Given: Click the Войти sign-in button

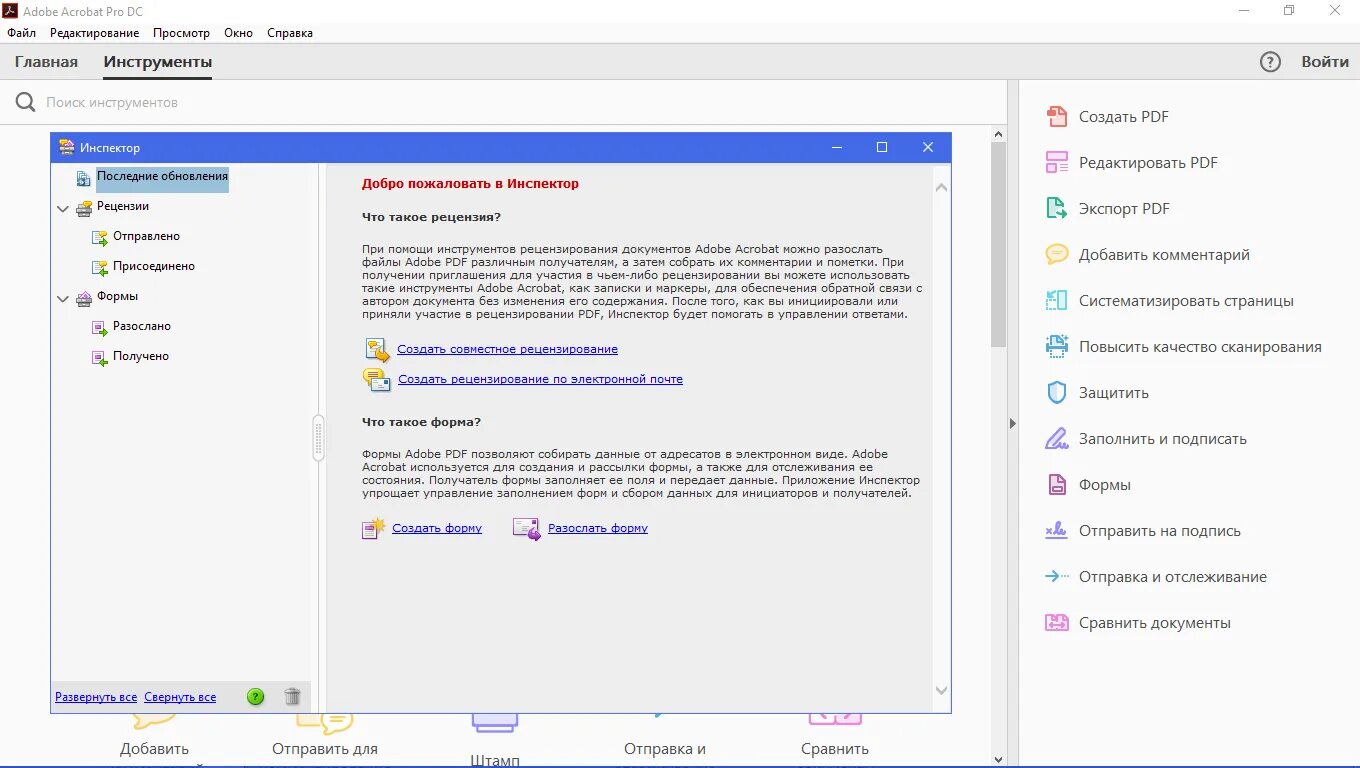Looking at the screenshot, I should (x=1325, y=62).
